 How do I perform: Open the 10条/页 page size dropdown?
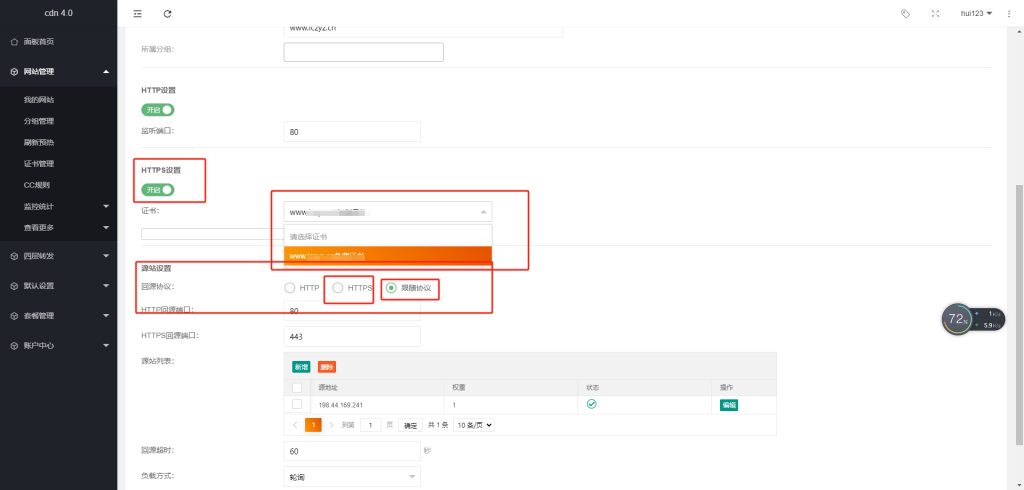474,425
